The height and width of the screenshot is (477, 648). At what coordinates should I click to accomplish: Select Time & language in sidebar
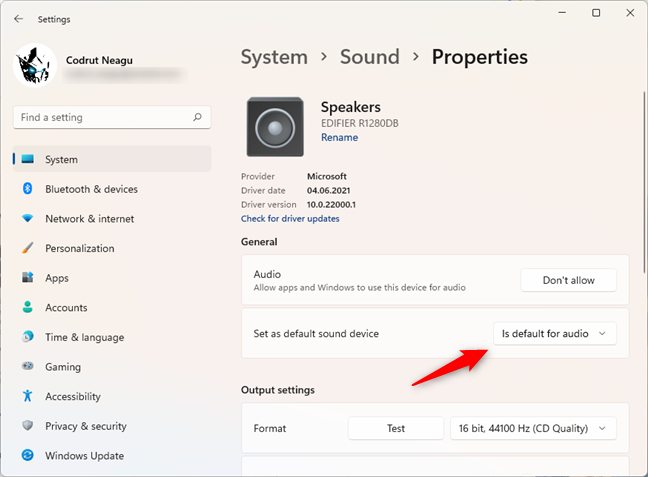pyautogui.click(x=84, y=337)
